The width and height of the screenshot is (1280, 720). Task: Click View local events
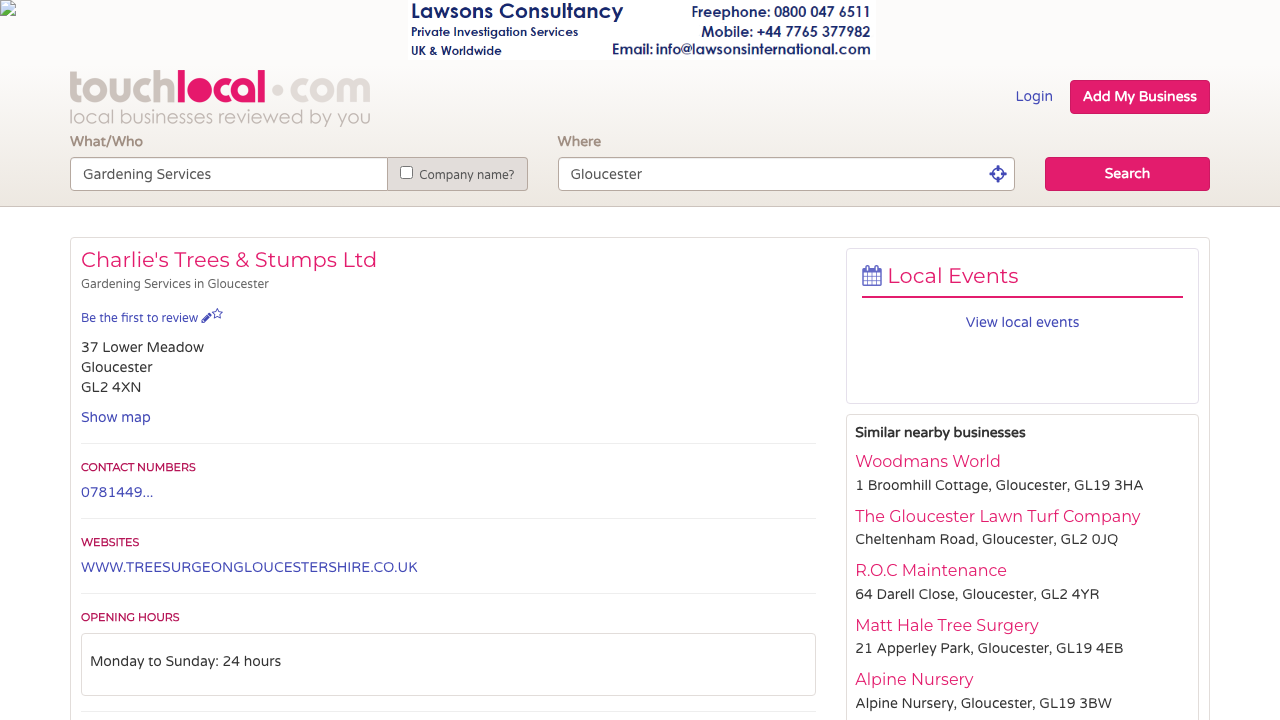[x=1022, y=322]
